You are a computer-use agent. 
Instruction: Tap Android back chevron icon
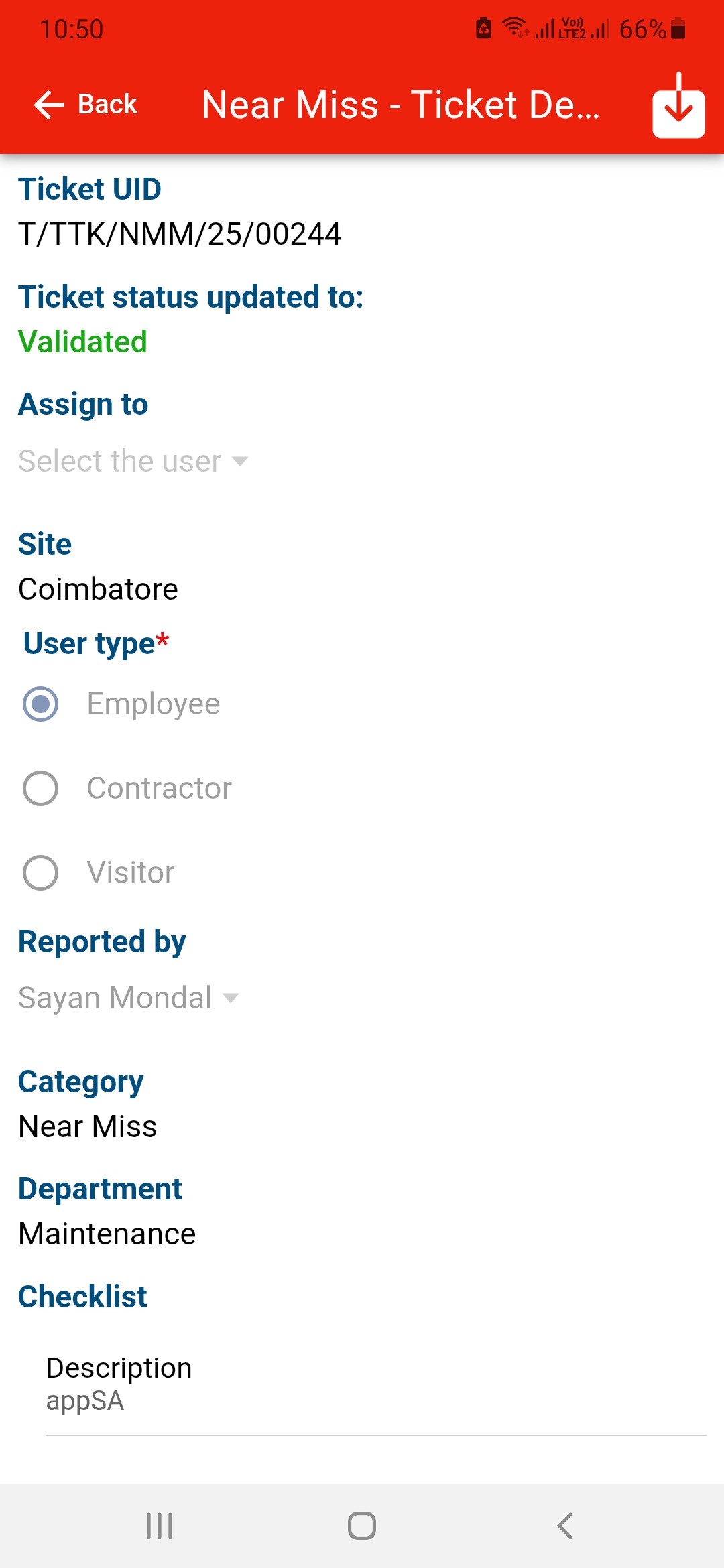(x=565, y=1526)
